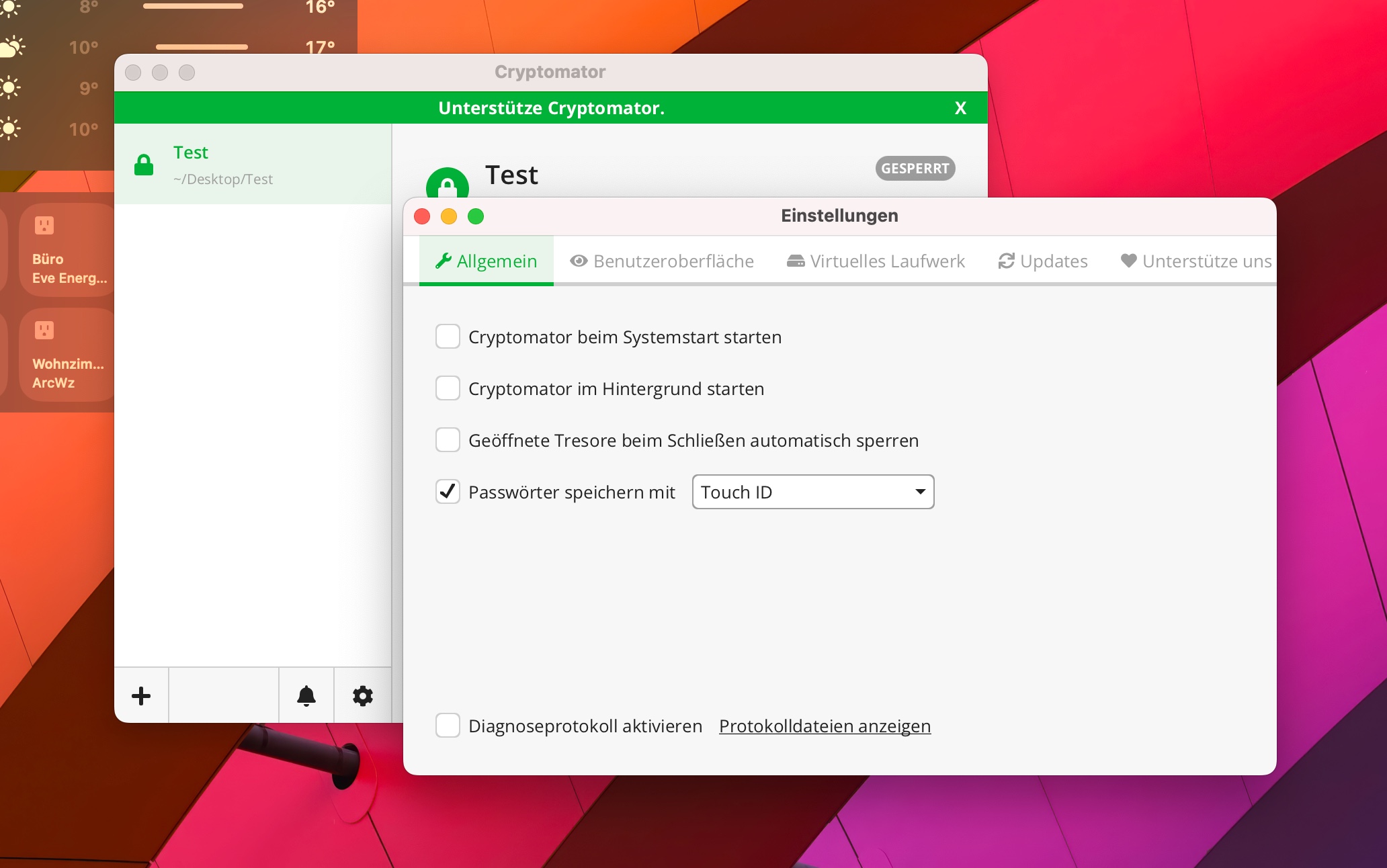Image resolution: width=1387 pixels, height=868 pixels.
Task: Open the Touch ID dropdown
Action: coord(813,492)
